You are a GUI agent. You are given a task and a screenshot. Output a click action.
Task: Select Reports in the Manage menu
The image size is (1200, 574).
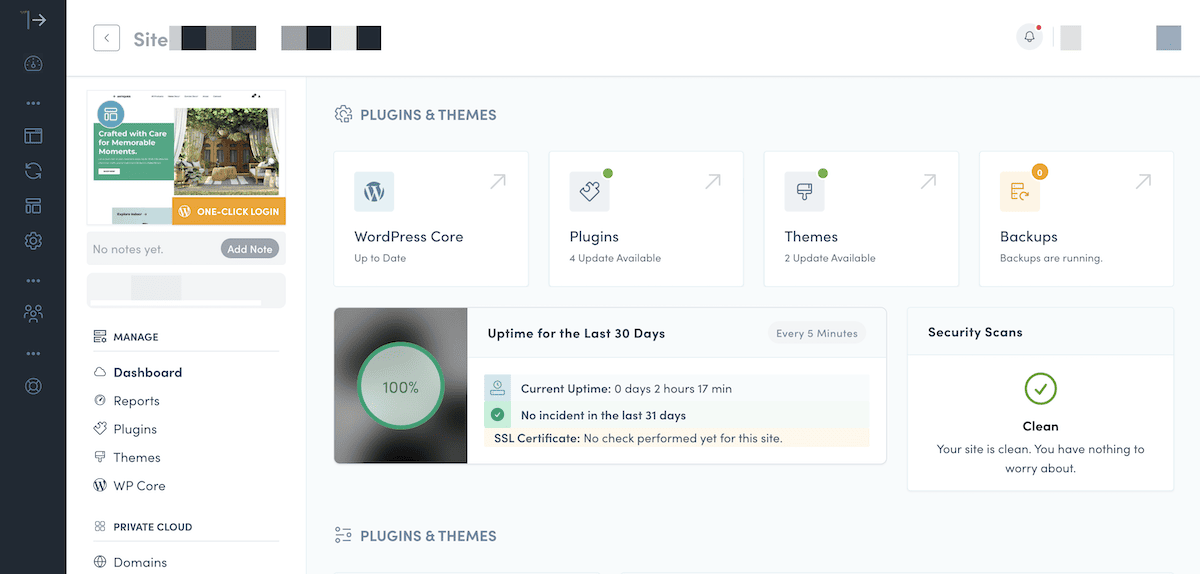[136, 401]
